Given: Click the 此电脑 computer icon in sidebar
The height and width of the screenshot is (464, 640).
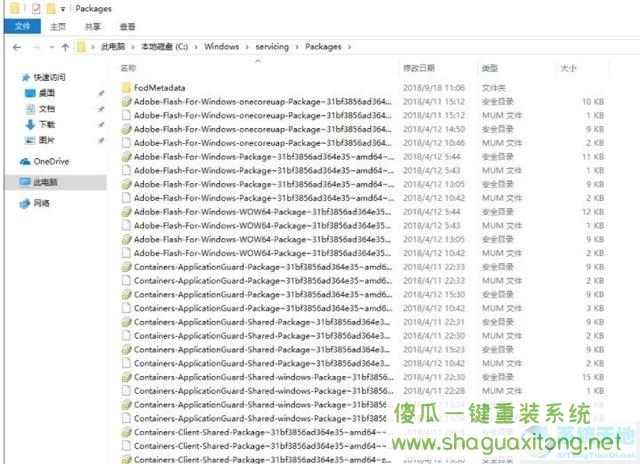Looking at the screenshot, I should (25, 182).
